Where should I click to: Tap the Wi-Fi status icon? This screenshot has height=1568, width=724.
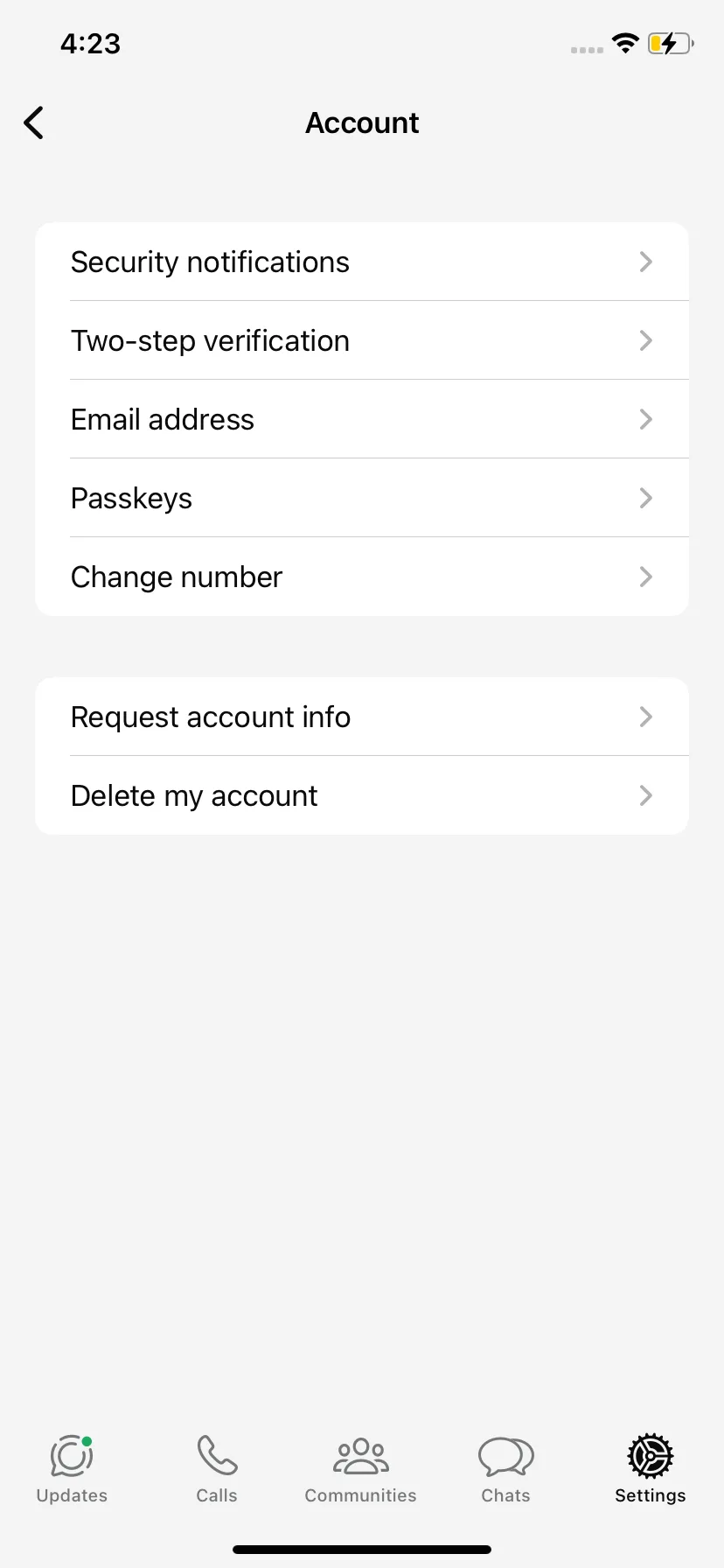[625, 43]
